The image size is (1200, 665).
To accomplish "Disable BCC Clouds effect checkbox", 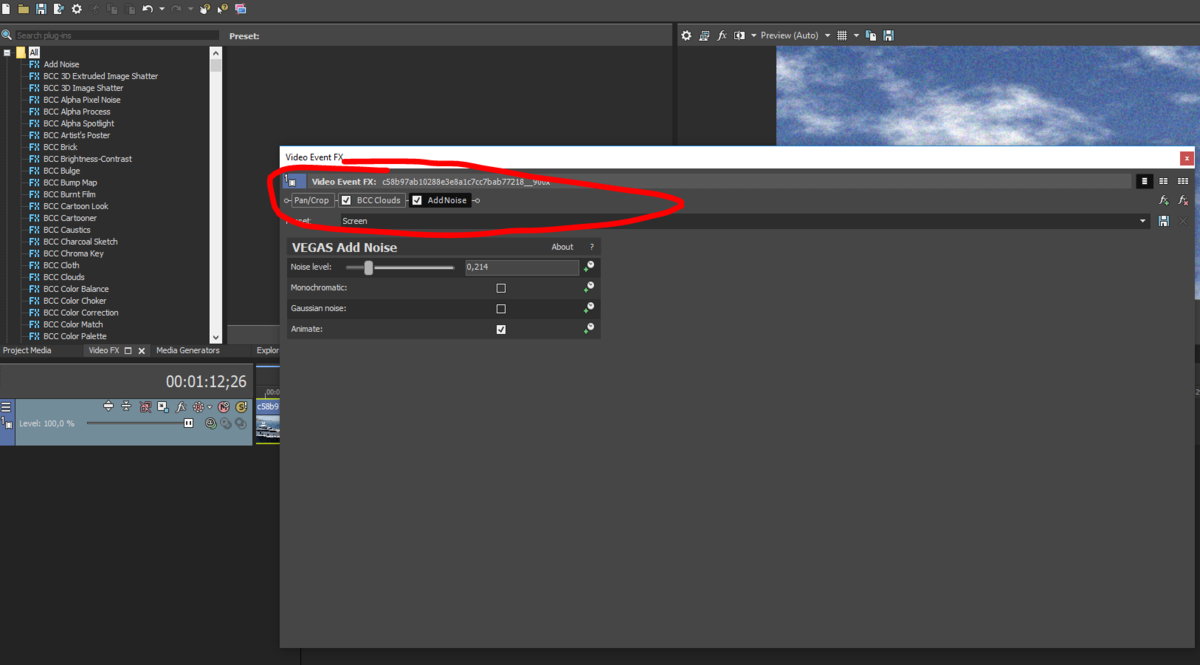I will click(x=347, y=200).
